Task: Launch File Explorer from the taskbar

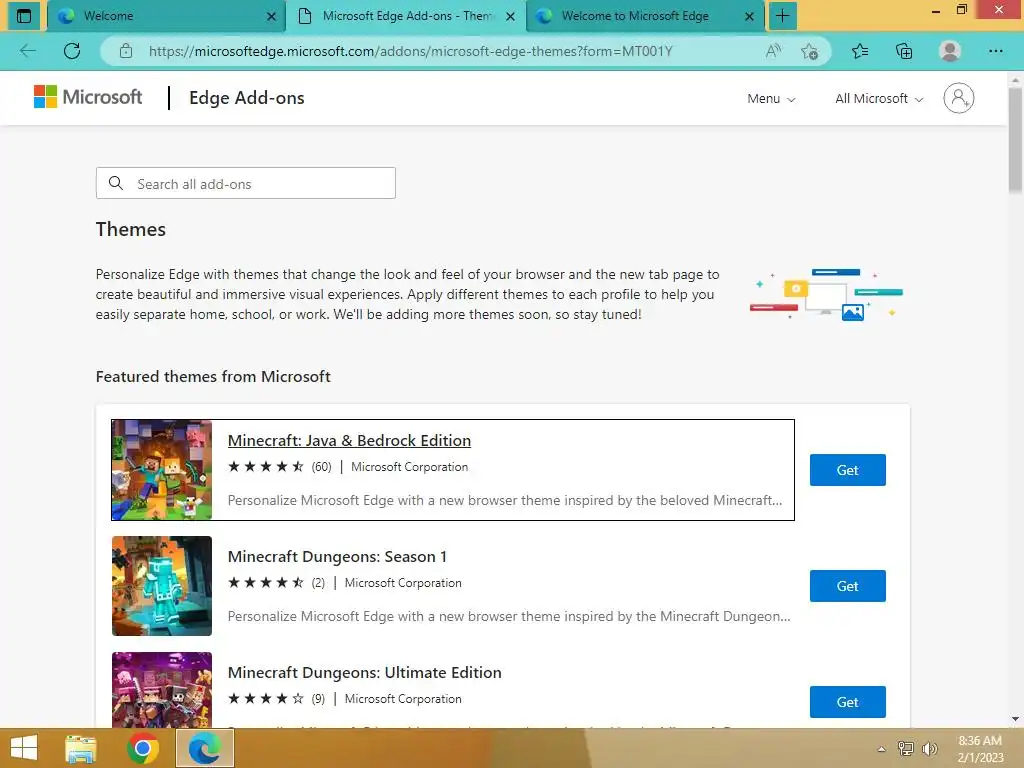Action: (x=81, y=748)
